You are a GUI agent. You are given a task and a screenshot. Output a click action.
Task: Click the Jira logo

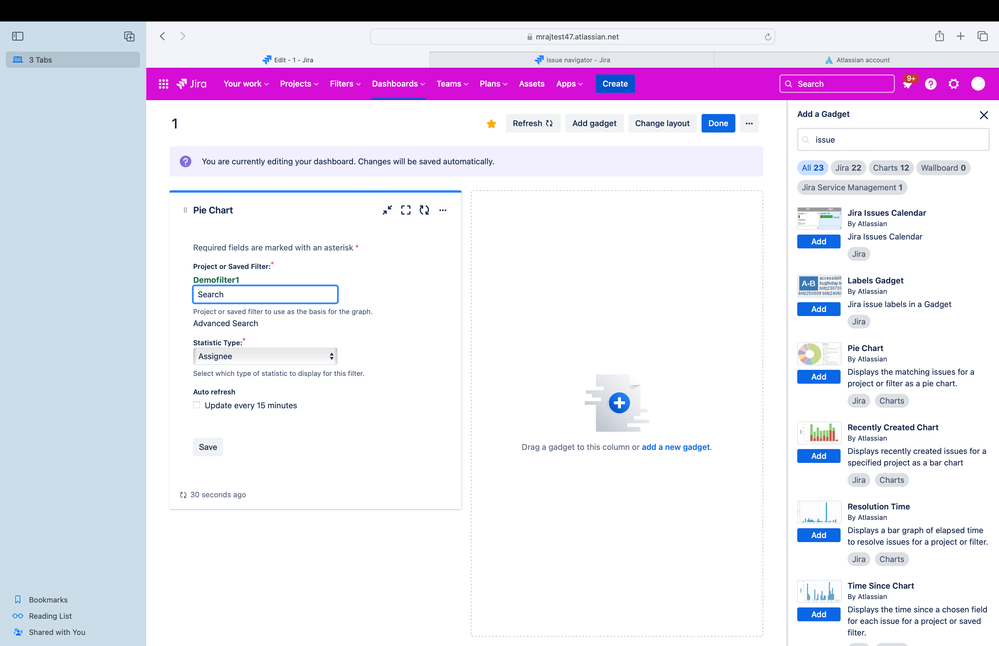(191, 83)
